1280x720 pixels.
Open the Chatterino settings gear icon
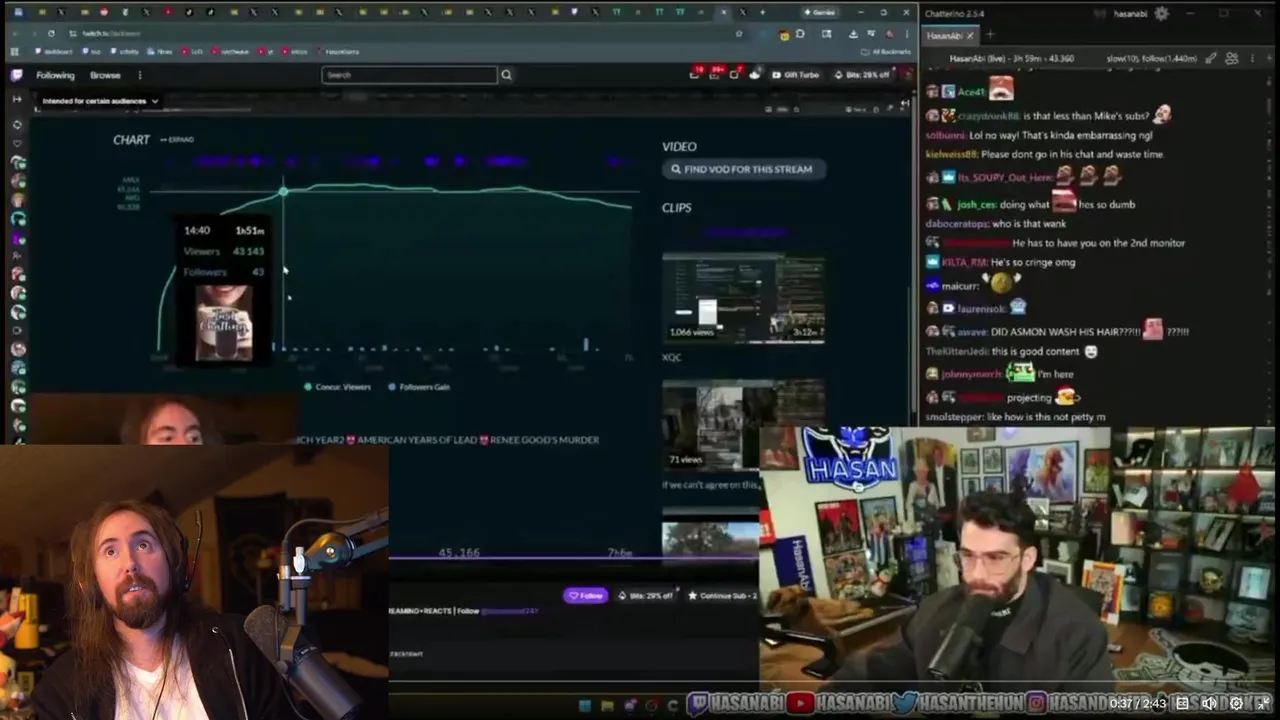pos(1161,13)
